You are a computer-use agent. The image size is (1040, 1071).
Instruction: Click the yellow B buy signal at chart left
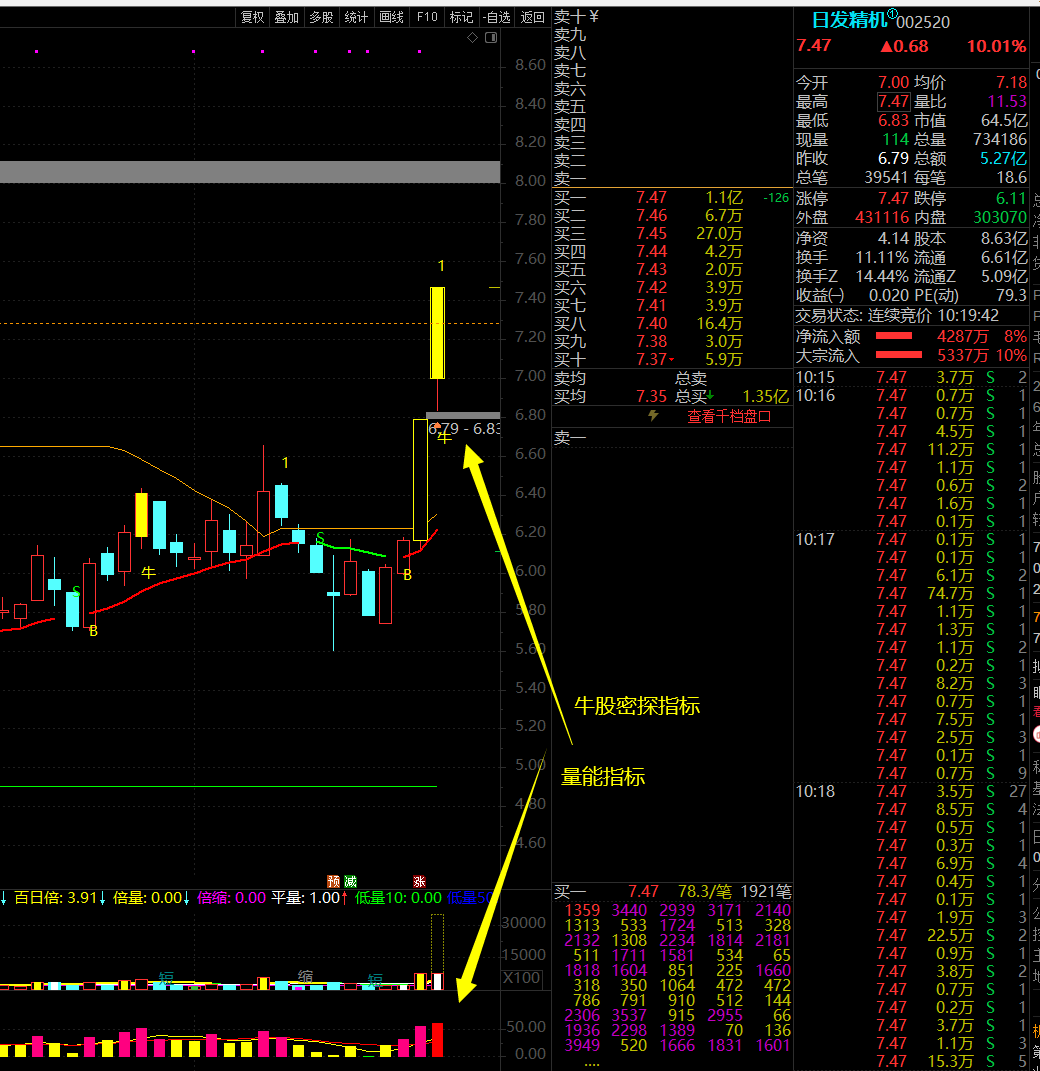click(94, 631)
